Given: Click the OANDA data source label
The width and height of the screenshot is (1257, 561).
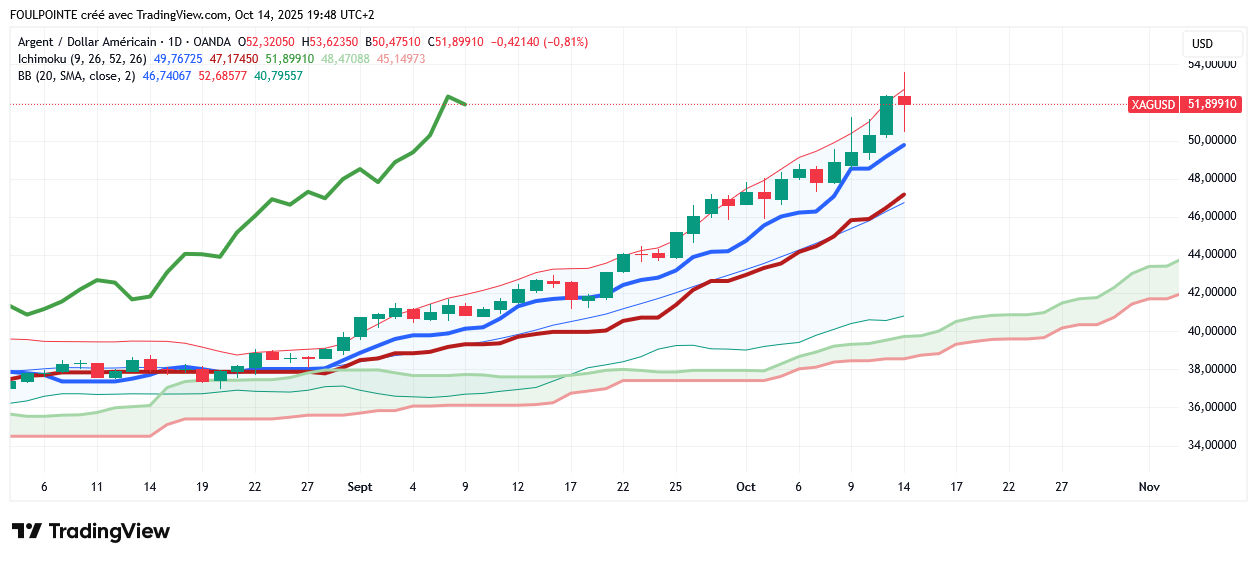Looking at the screenshot, I should tap(212, 42).
